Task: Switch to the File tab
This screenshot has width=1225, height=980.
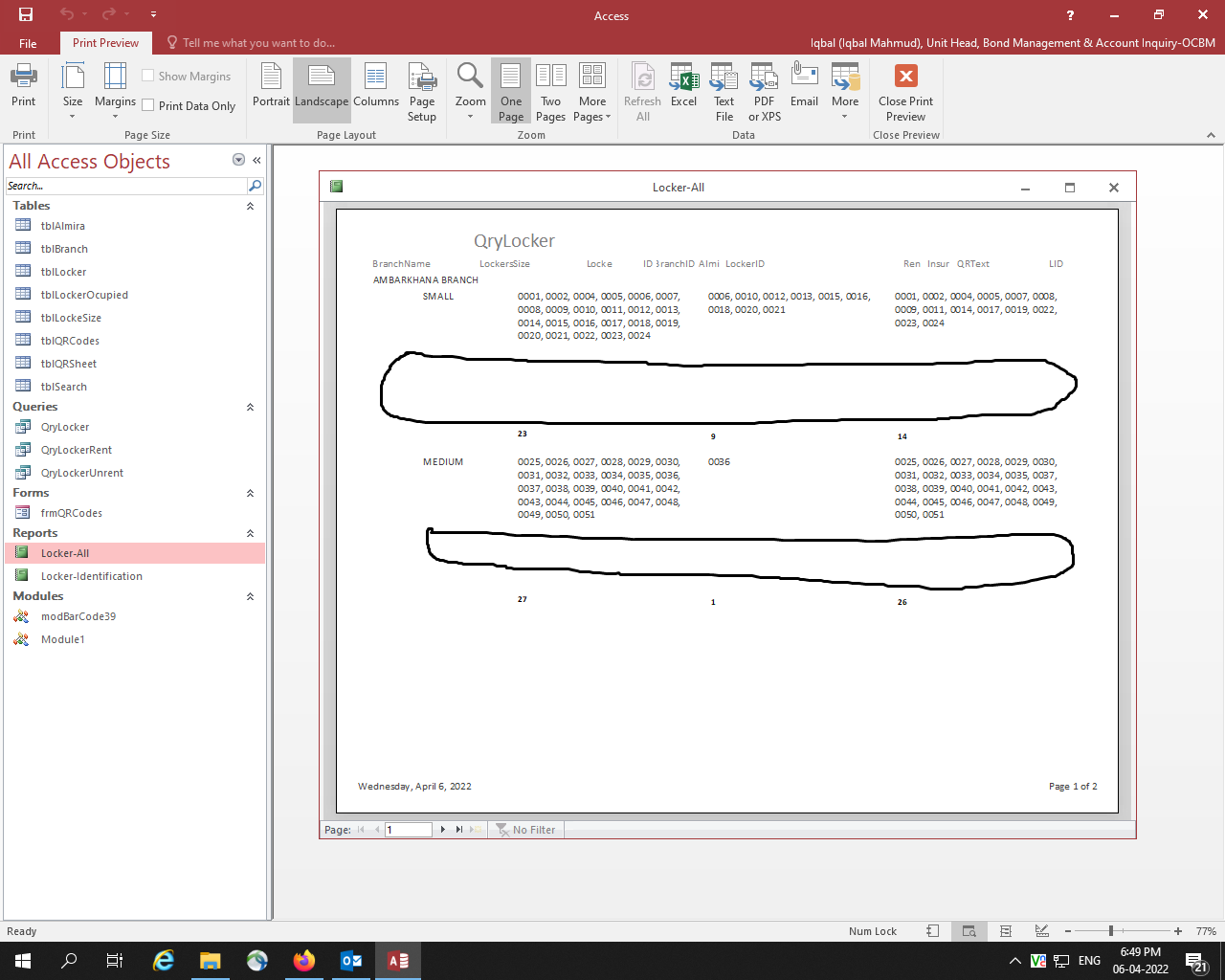Action: click(x=28, y=43)
